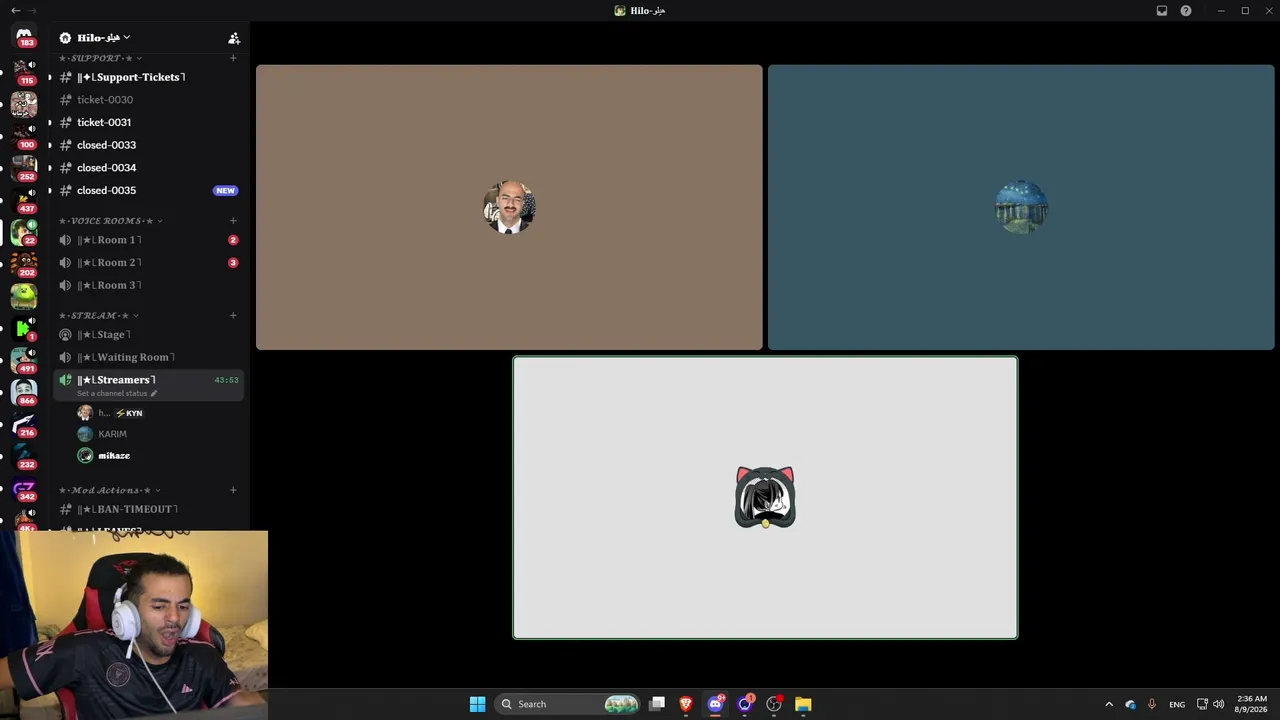1280x720 pixels.
Task: Open the server icon with 216 badge
Action: click(x=24, y=424)
